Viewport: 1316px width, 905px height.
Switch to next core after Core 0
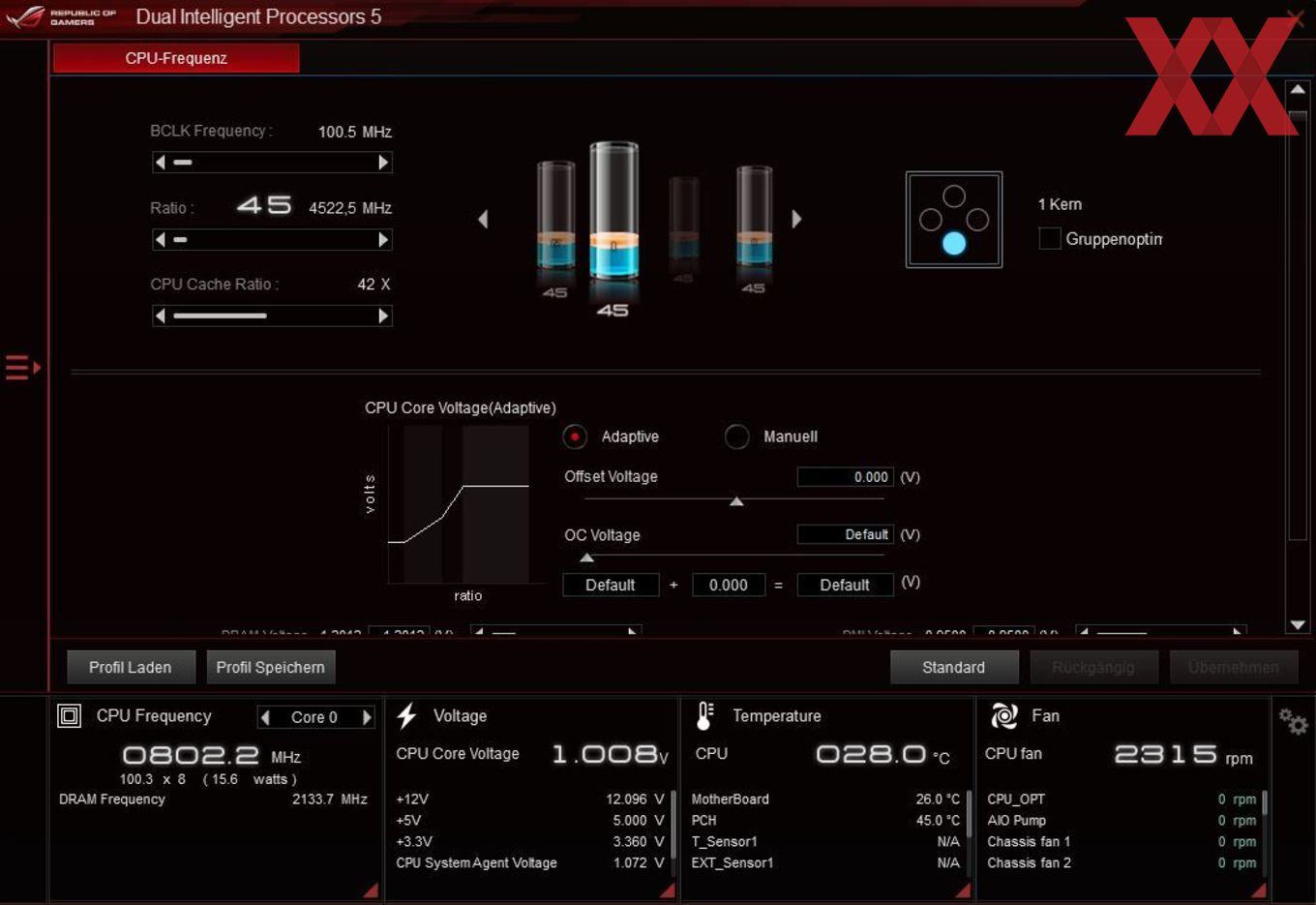[367, 717]
